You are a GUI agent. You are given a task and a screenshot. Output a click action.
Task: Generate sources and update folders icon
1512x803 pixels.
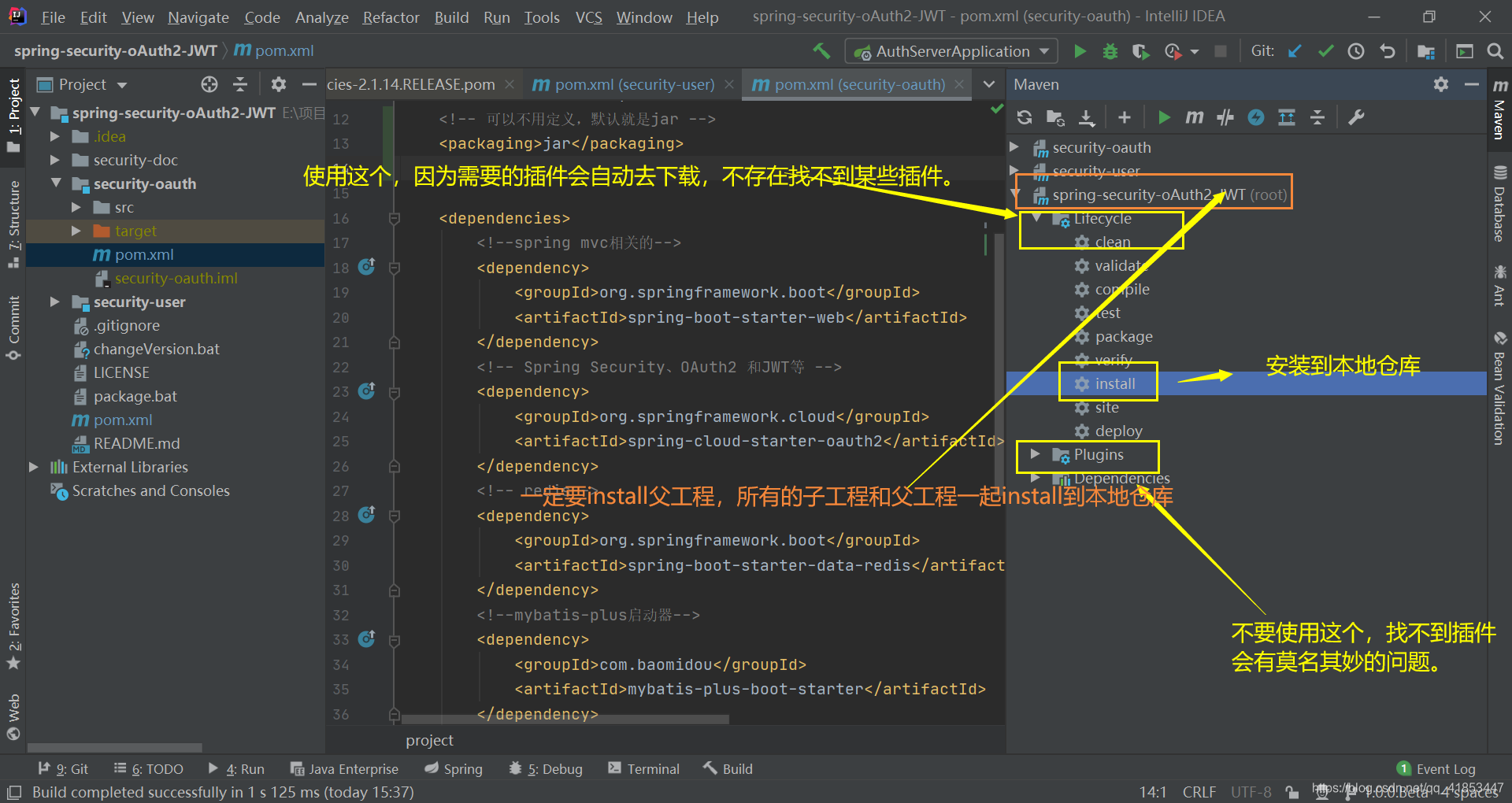(1055, 117)
